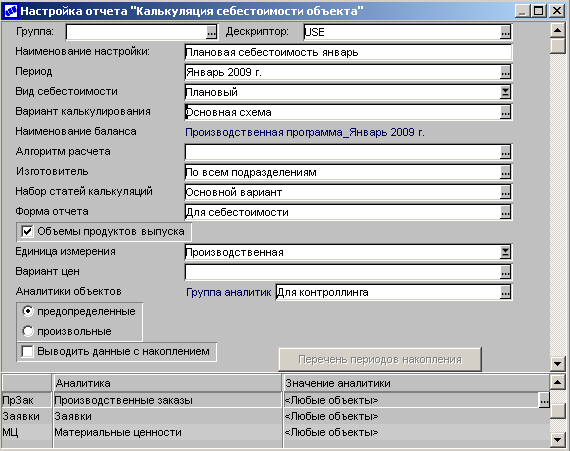Open the Дескриптор ellipsis lookup button
The height and width of the screenshot is (451, 570).
[505, 32]
